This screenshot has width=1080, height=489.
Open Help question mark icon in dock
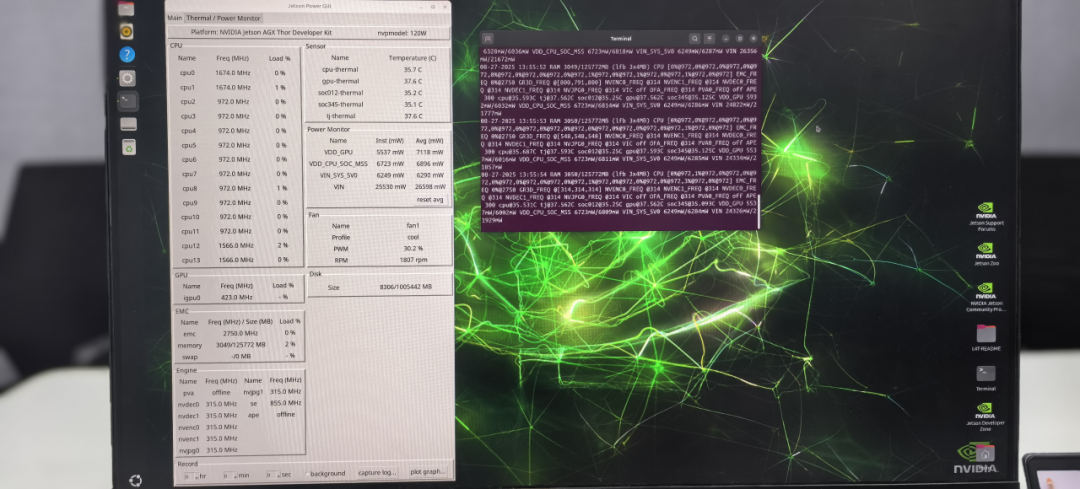pyautogui.click(x=127, y=54)
